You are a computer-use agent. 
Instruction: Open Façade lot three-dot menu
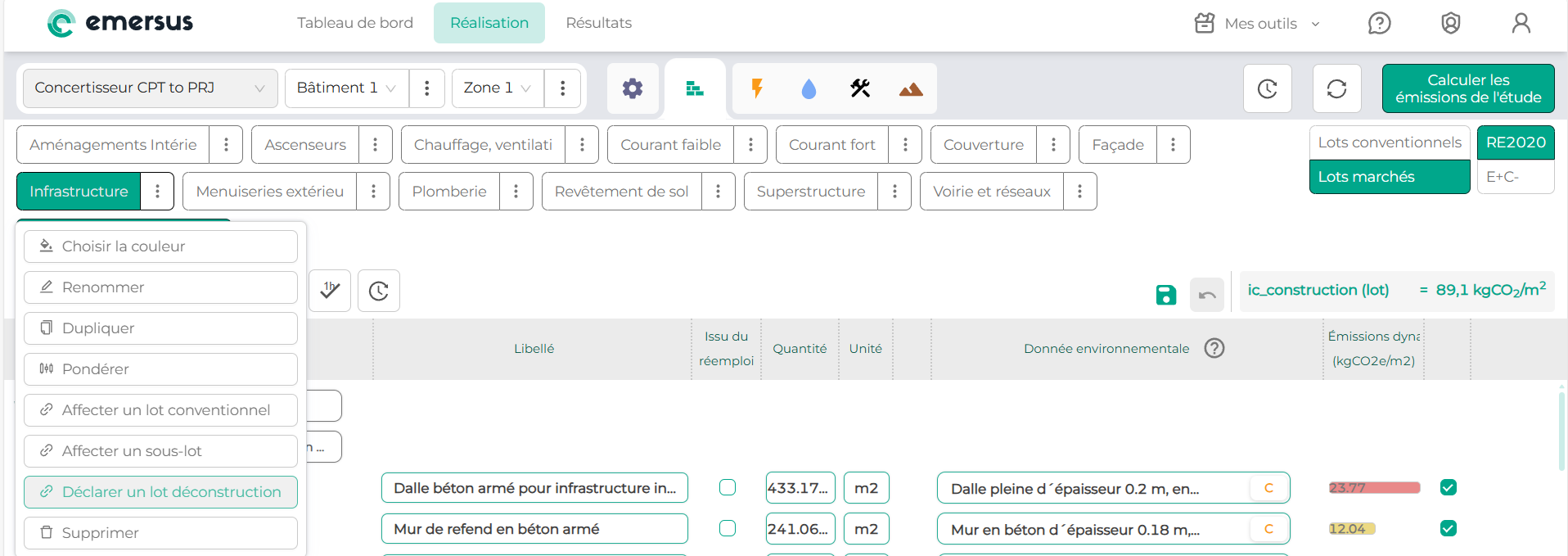coord(1173,145)
